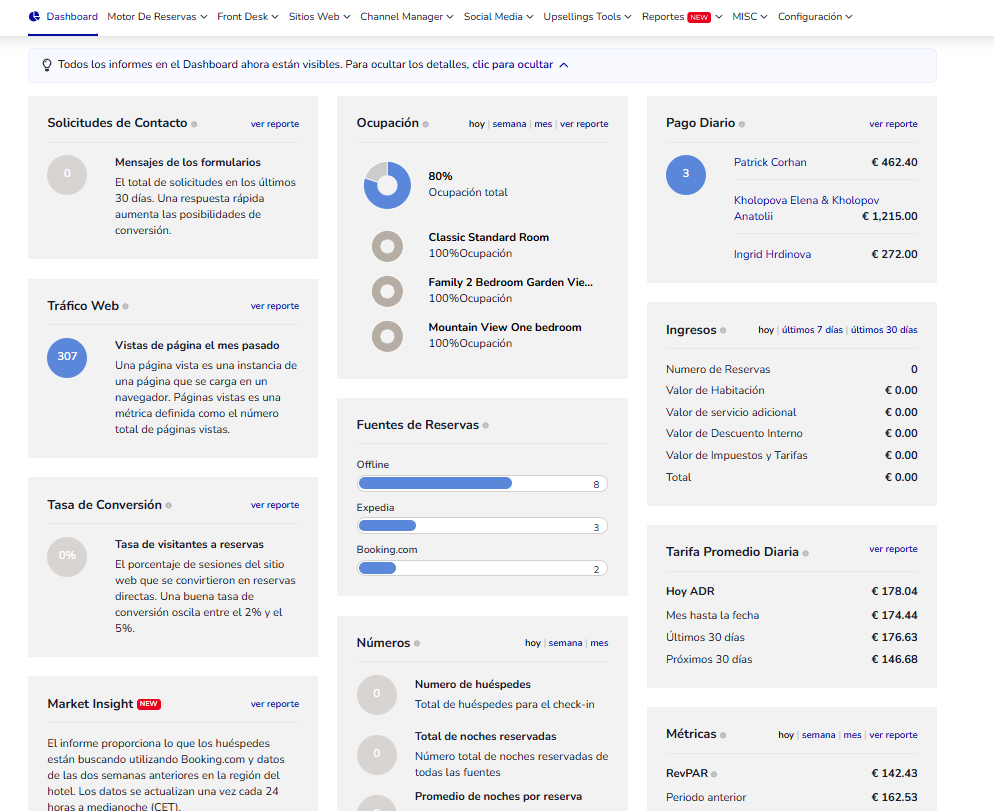The height and width of the screenshot is (811, 994).
Task: Click the info dot beside Fuentes de Reservas
Action: 486,426
